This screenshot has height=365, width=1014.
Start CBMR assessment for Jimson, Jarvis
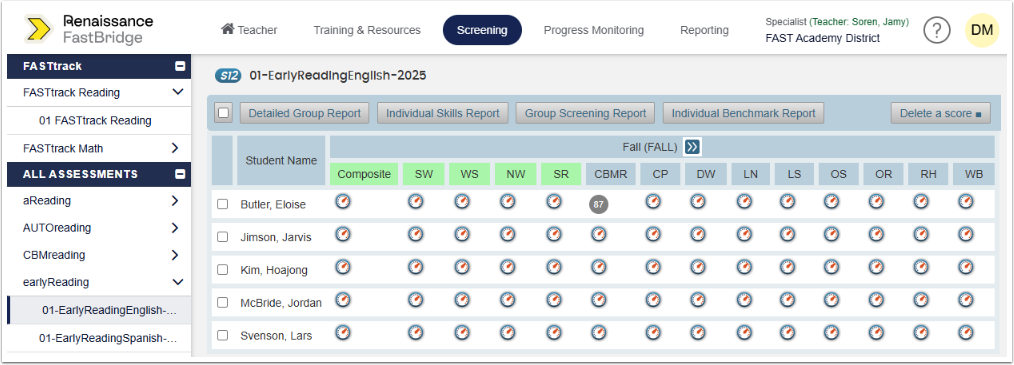coord(599,234)
